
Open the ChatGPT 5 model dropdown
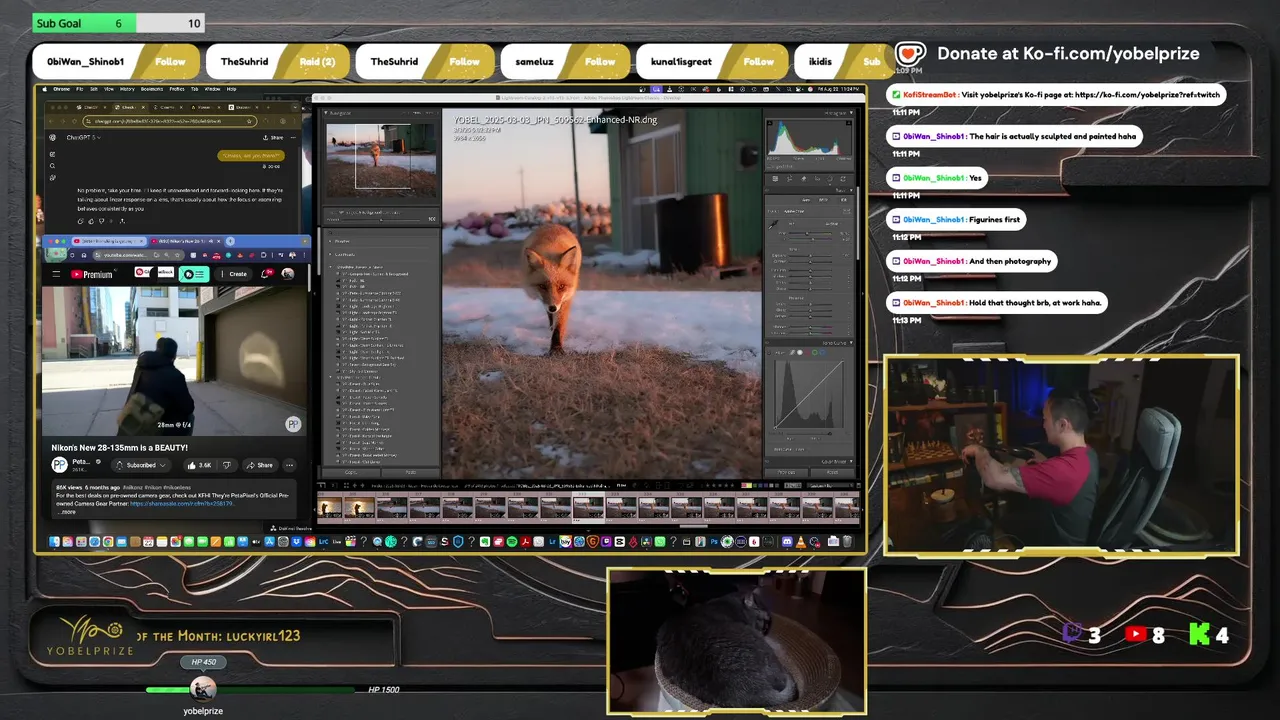[x=84, y=137]
